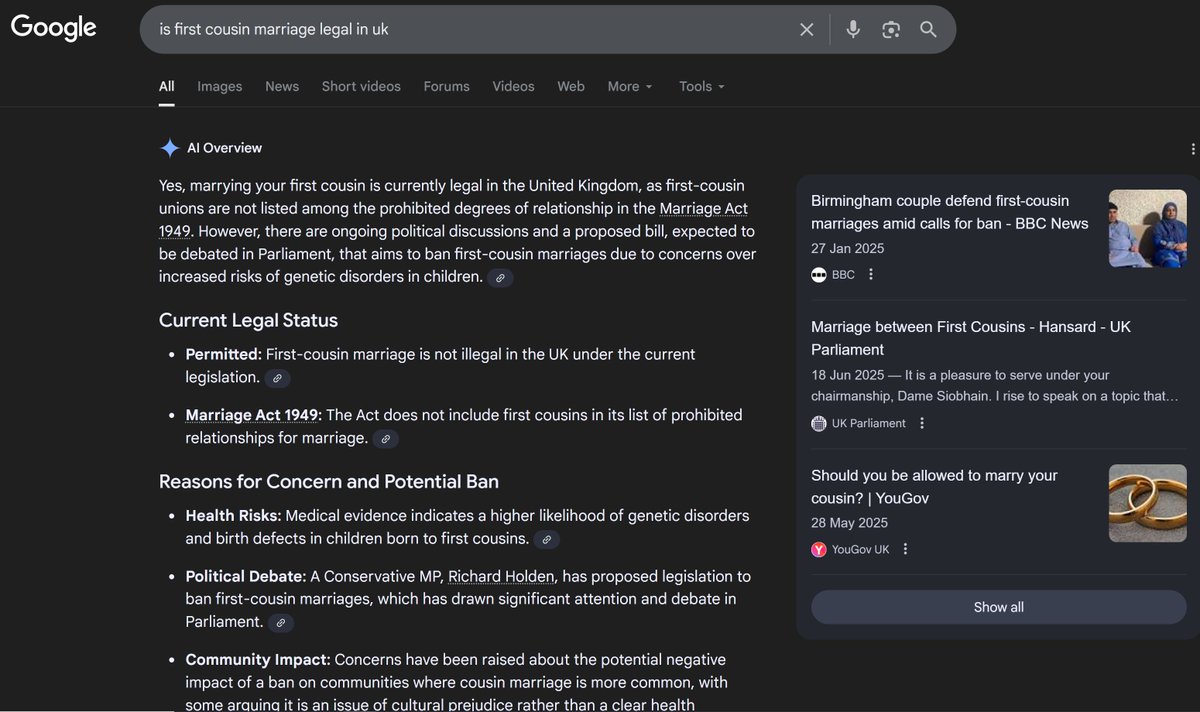Viewport: 1200px width, 712px height.
Task: Open source link icon after the intro paragraph
Action: (x=500, y=278)
